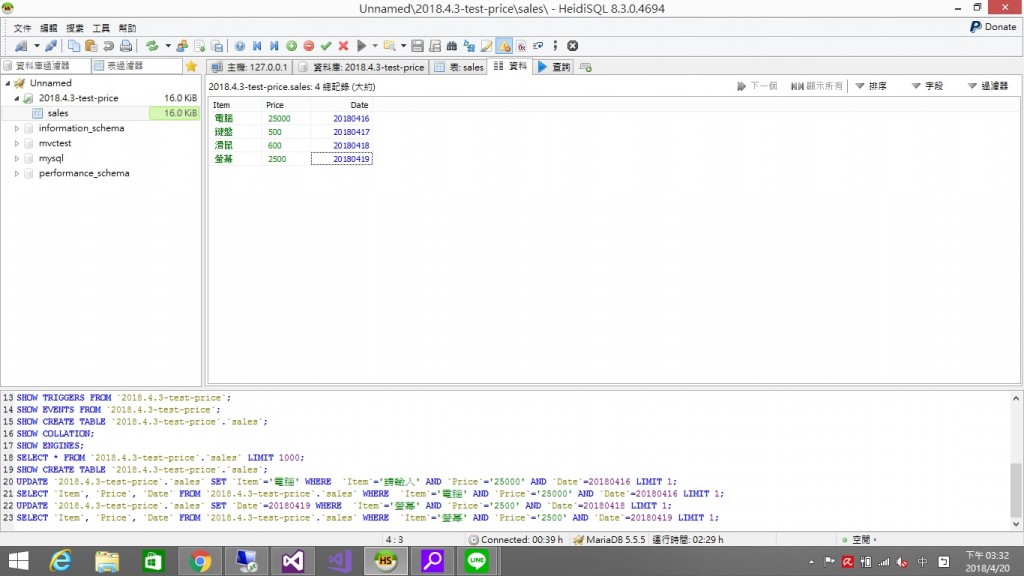
Task: Click green checkmark post changes icon
Action: pyautogui.click(x=326, y=46)
